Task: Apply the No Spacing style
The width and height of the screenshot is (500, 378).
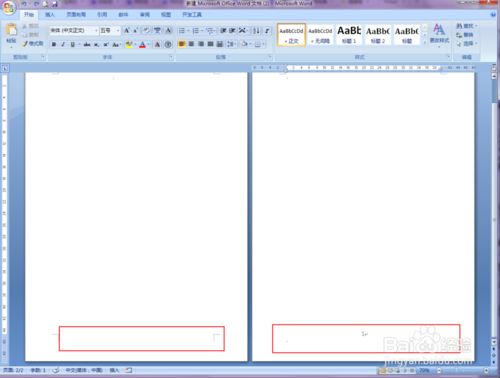Action: 320,35
